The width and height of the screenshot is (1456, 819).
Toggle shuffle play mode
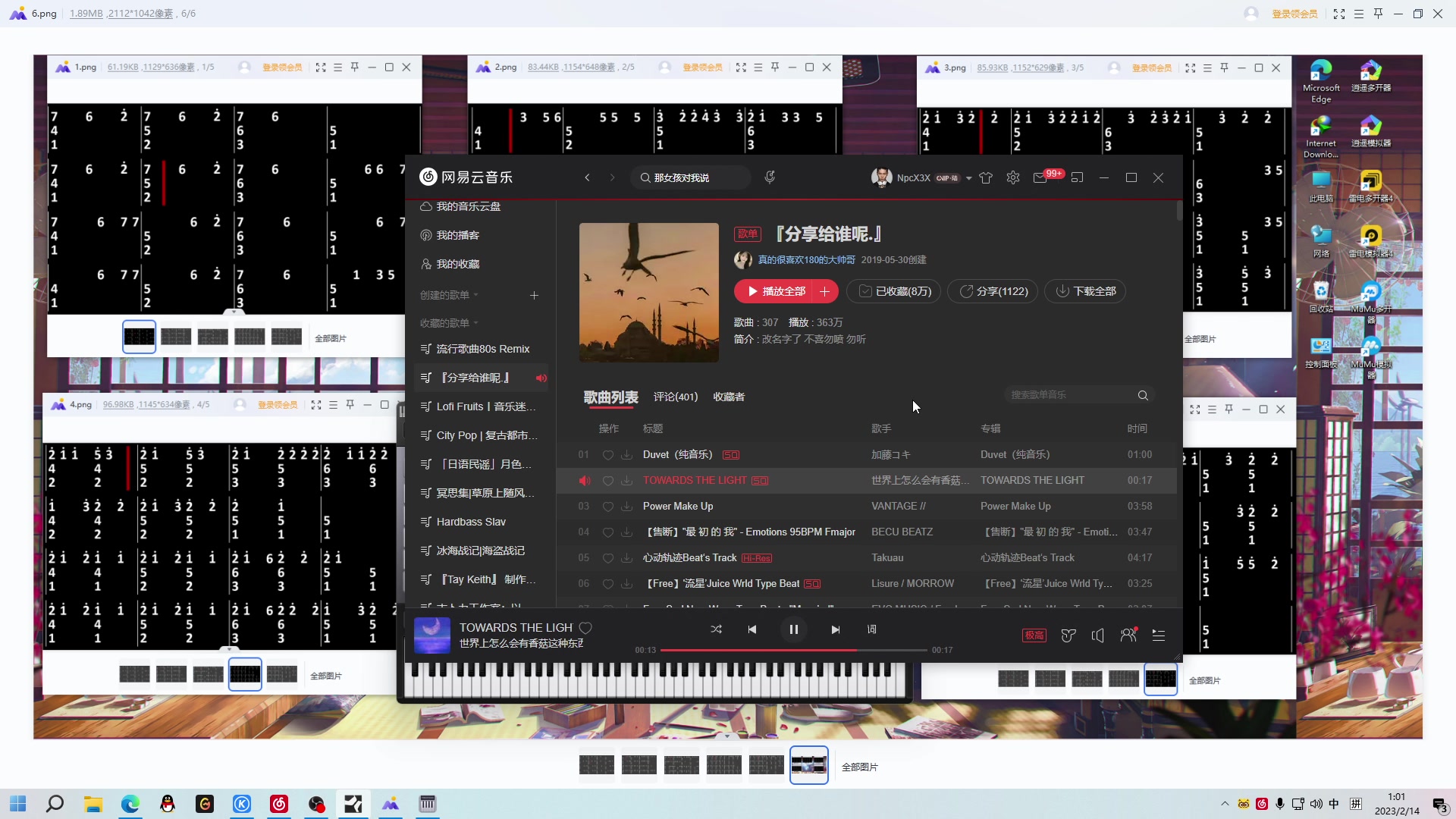tap(716, 629)
